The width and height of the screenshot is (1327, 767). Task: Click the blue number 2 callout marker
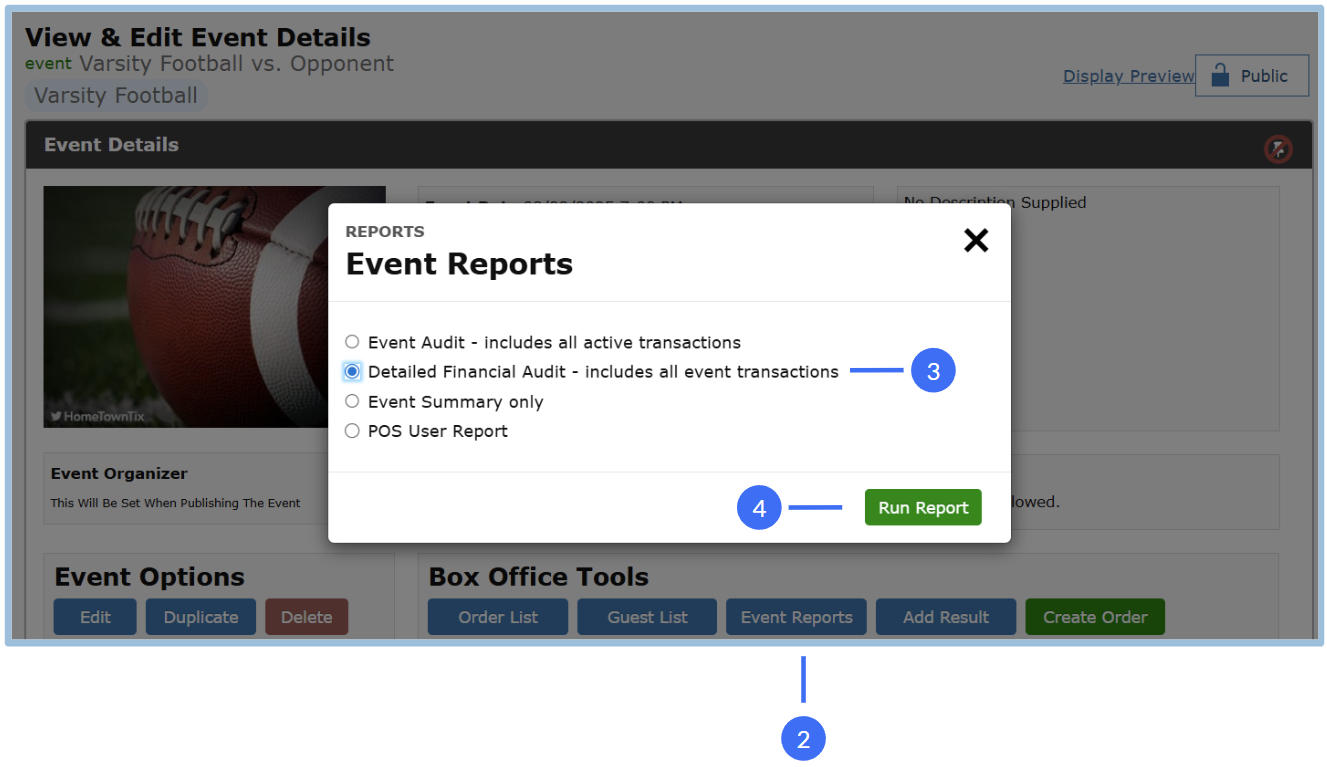tap(802, 739)
